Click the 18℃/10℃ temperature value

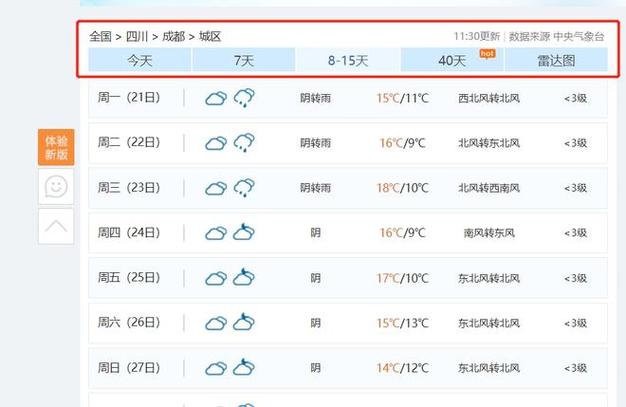click(402, 188)
